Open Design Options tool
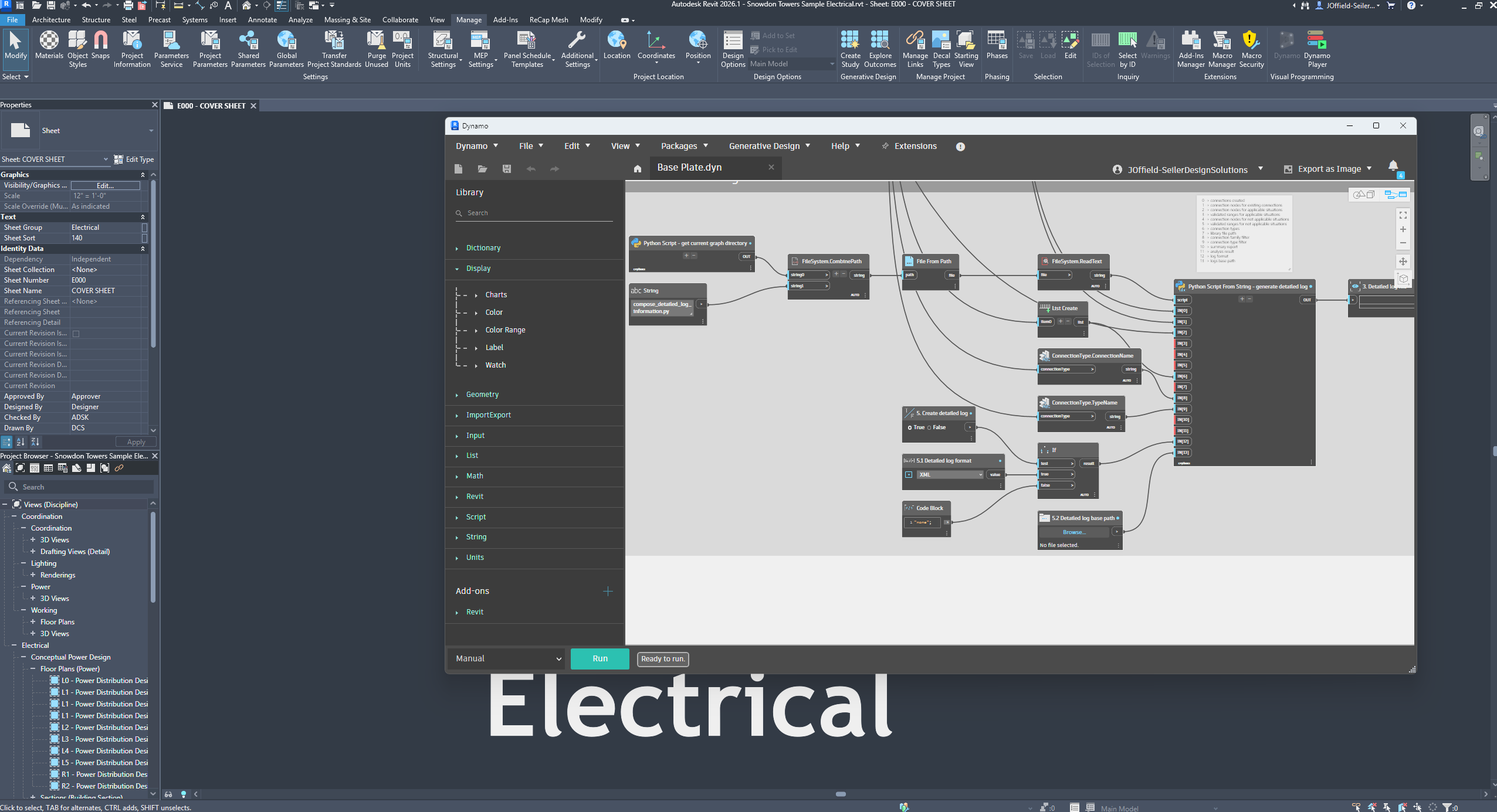Viewport: 1497px width, 812px height. (733, 49)
